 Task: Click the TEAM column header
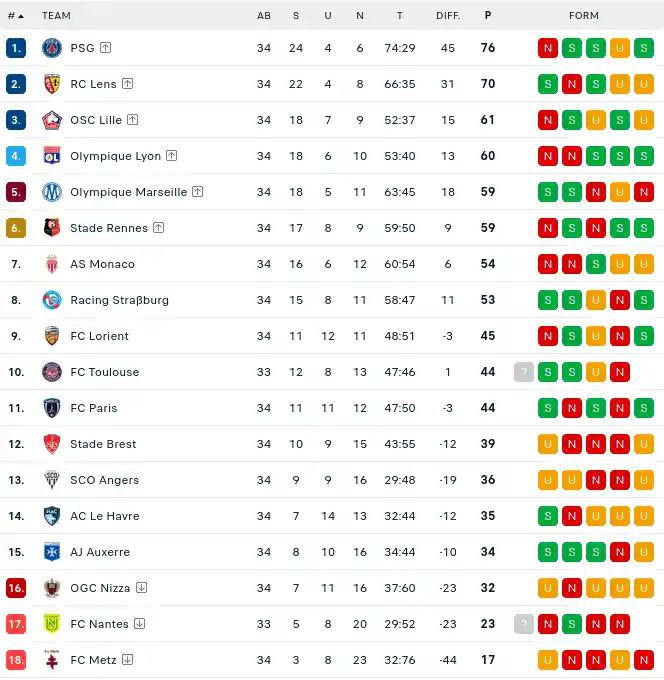point(56,16)
